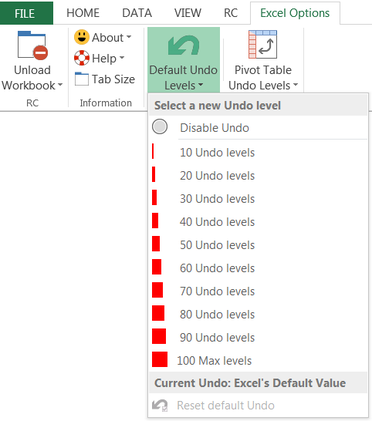This screenshot has width=372, height=421.
Task: Click the Current Undo: Excel's Default Value text
Action: click(x=250, y=383)
